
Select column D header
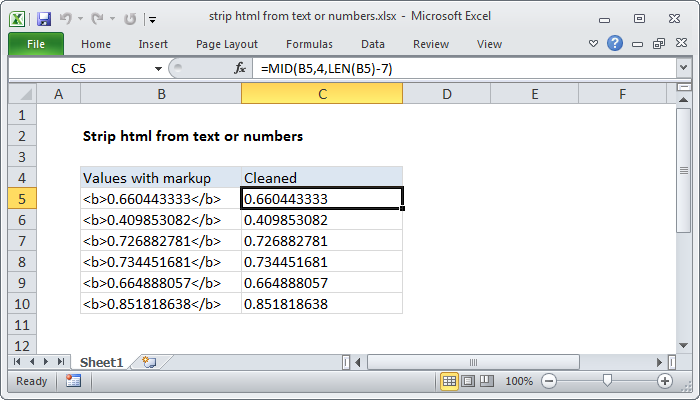[446, 94]
